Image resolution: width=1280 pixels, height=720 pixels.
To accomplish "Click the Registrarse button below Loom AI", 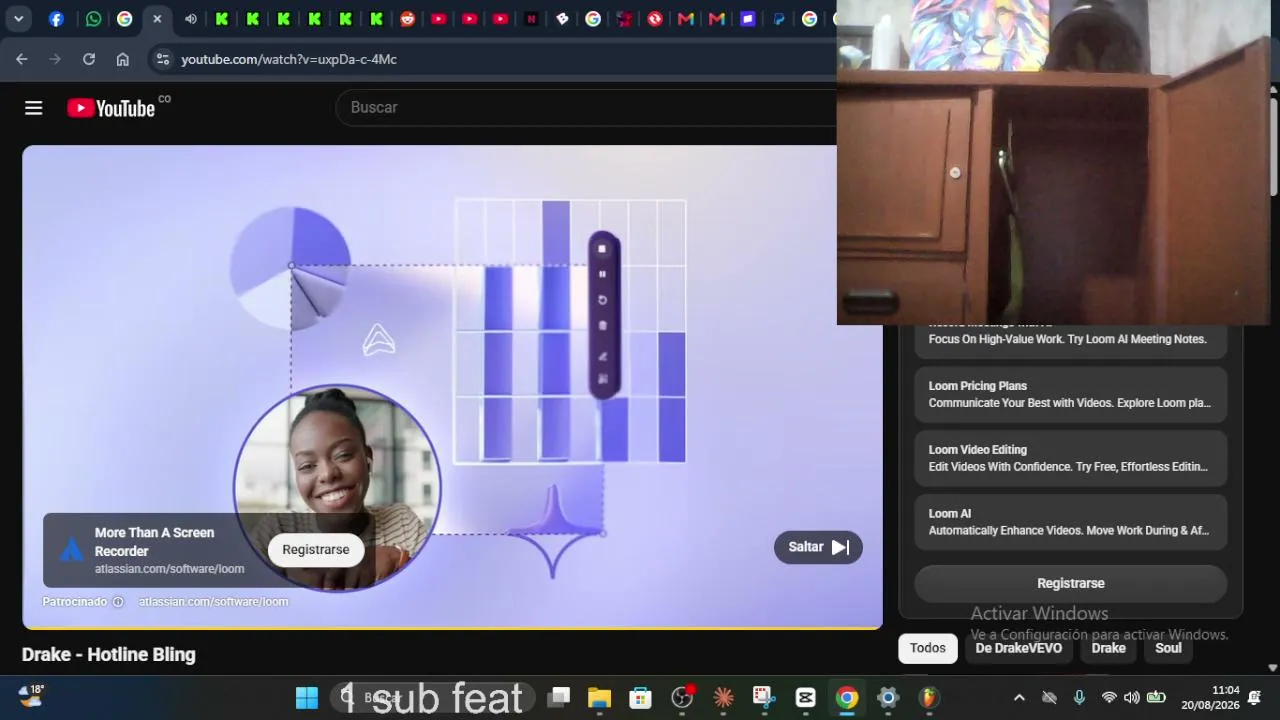I will (x=1070, y=583).
